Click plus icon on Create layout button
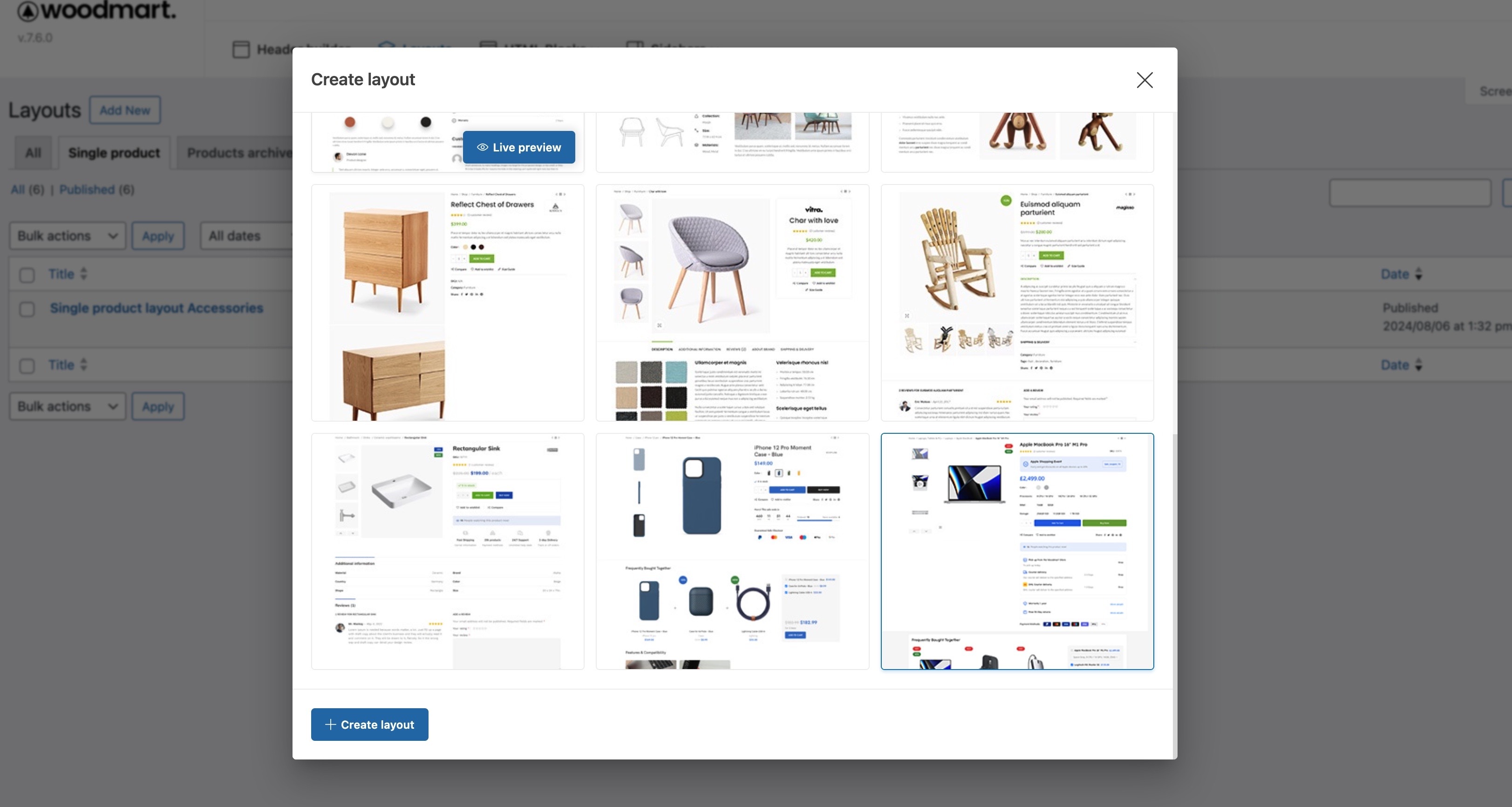This screenshot has width=1512, height=807. point(330,724)
